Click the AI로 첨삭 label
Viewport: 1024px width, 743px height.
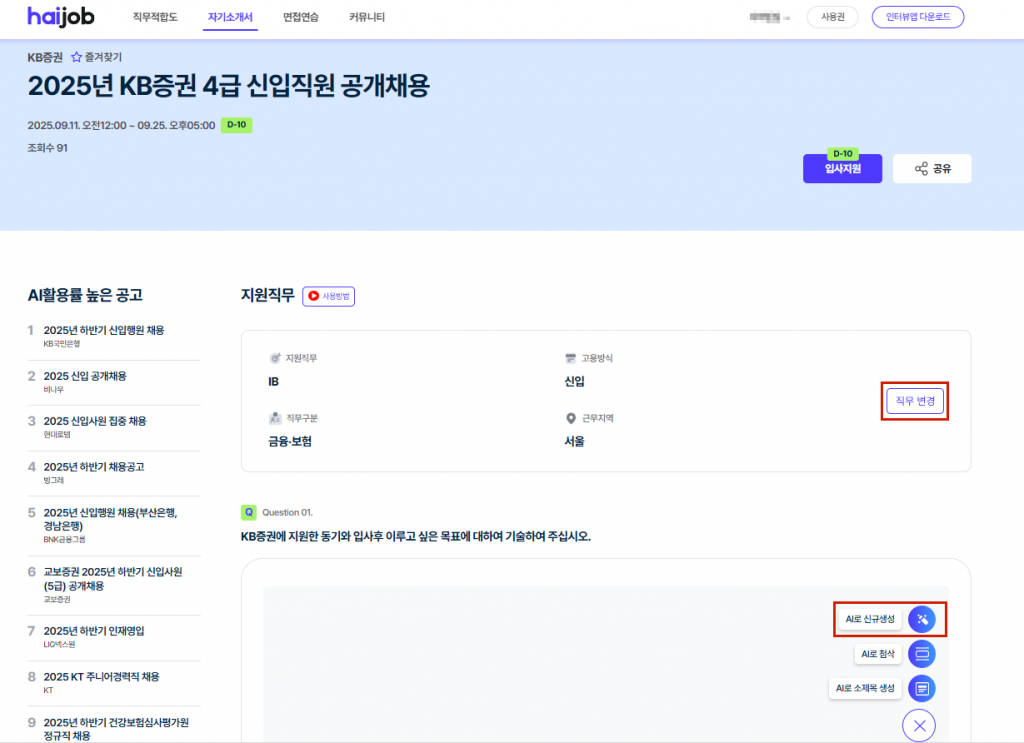[877, 654]
